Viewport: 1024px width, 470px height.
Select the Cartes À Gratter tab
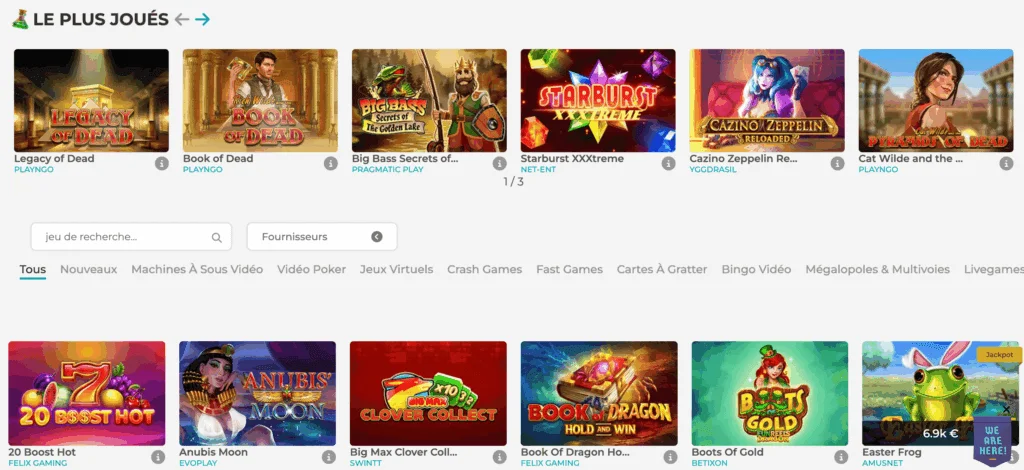click(x=661, y=269)
